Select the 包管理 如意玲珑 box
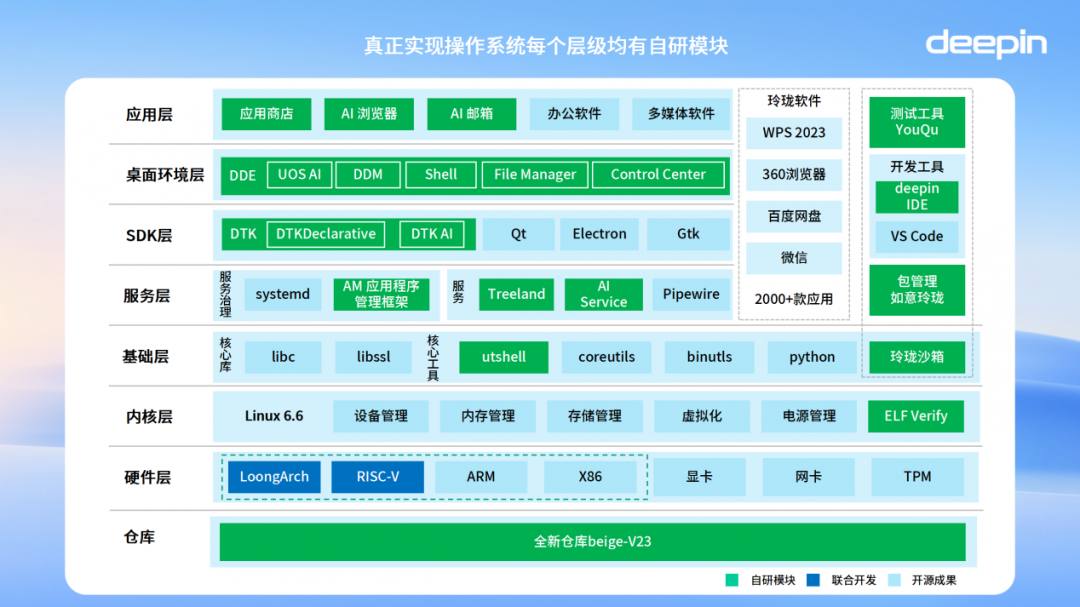The height and width of the screenshot is (607, 1080). (x=917, y=290)
